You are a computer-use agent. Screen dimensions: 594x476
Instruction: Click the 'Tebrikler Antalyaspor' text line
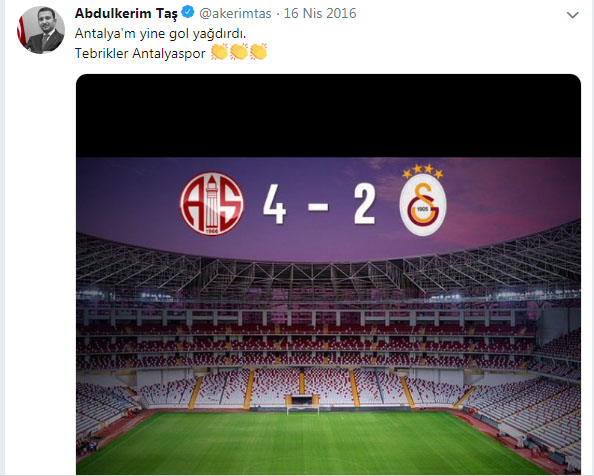pos(140,53)
